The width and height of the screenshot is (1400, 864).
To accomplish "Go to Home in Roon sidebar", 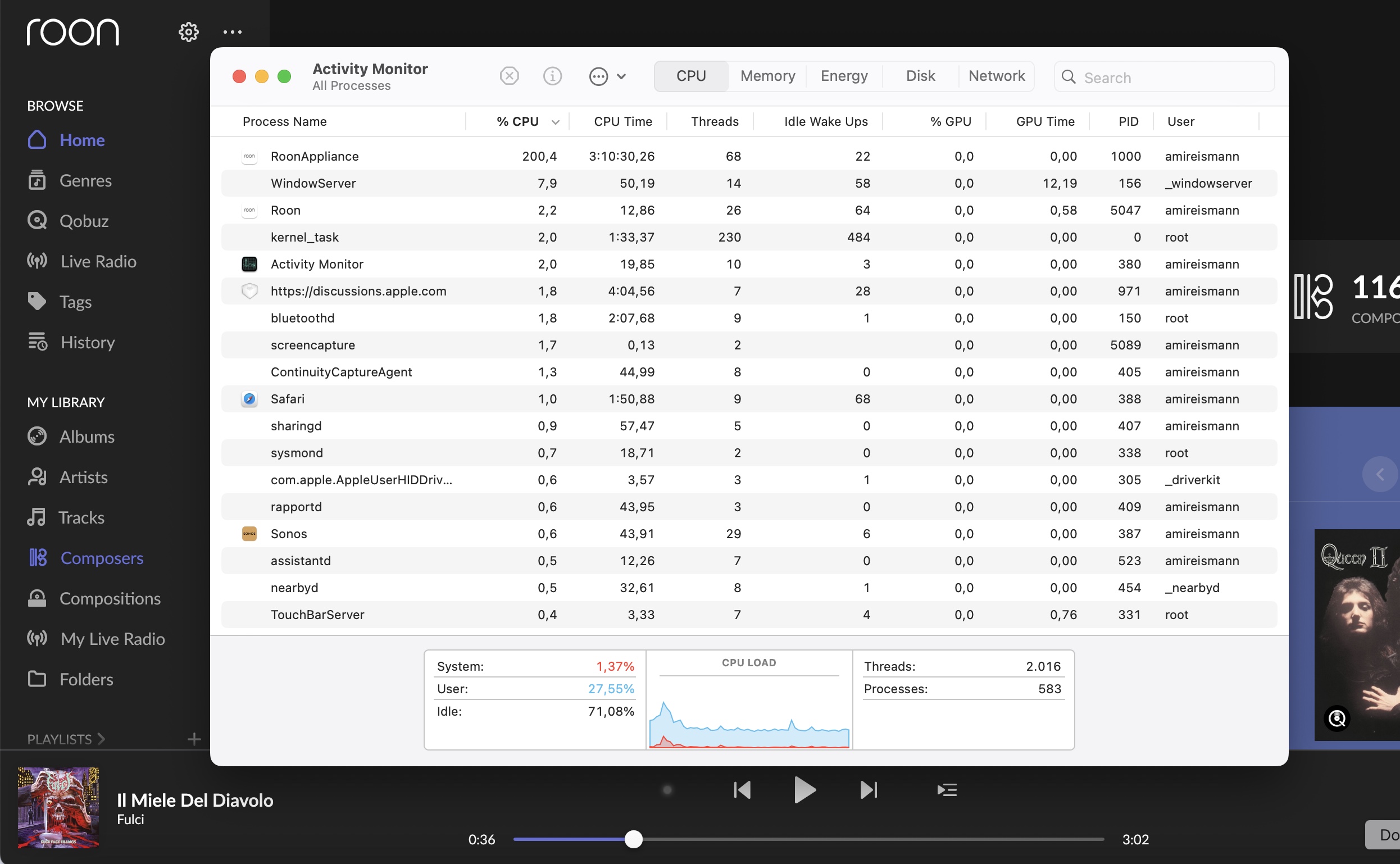I will (66, 140).
